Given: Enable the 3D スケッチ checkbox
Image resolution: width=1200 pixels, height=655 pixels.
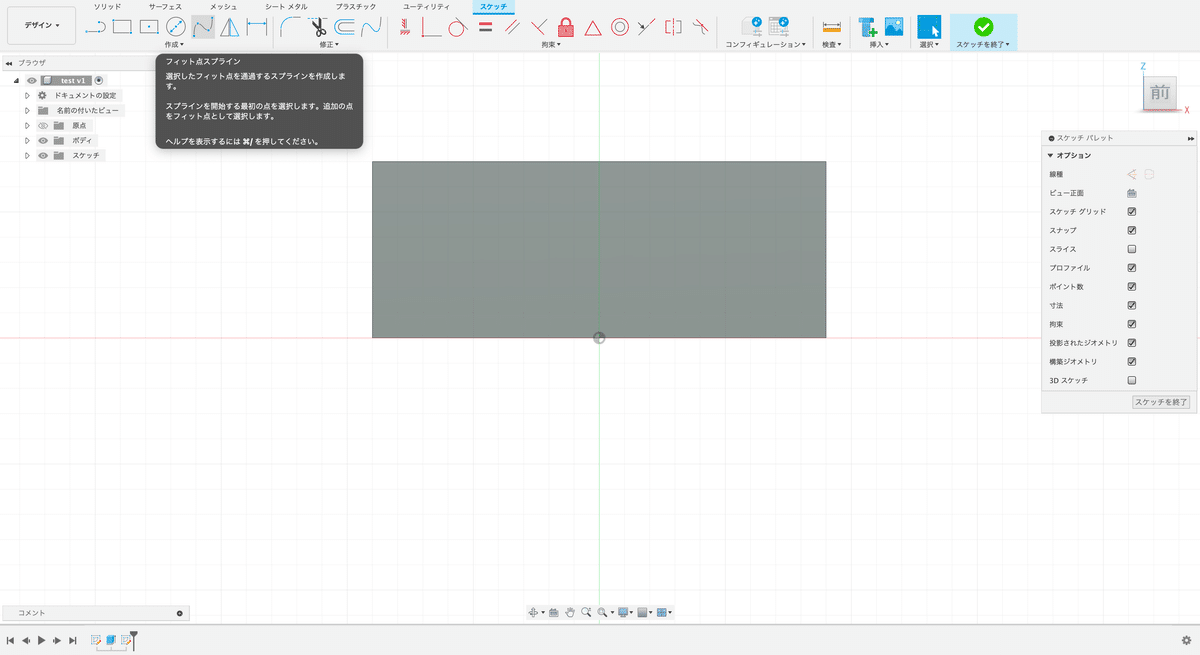Looking at the screenshot, I should (x=1132, y=380).
